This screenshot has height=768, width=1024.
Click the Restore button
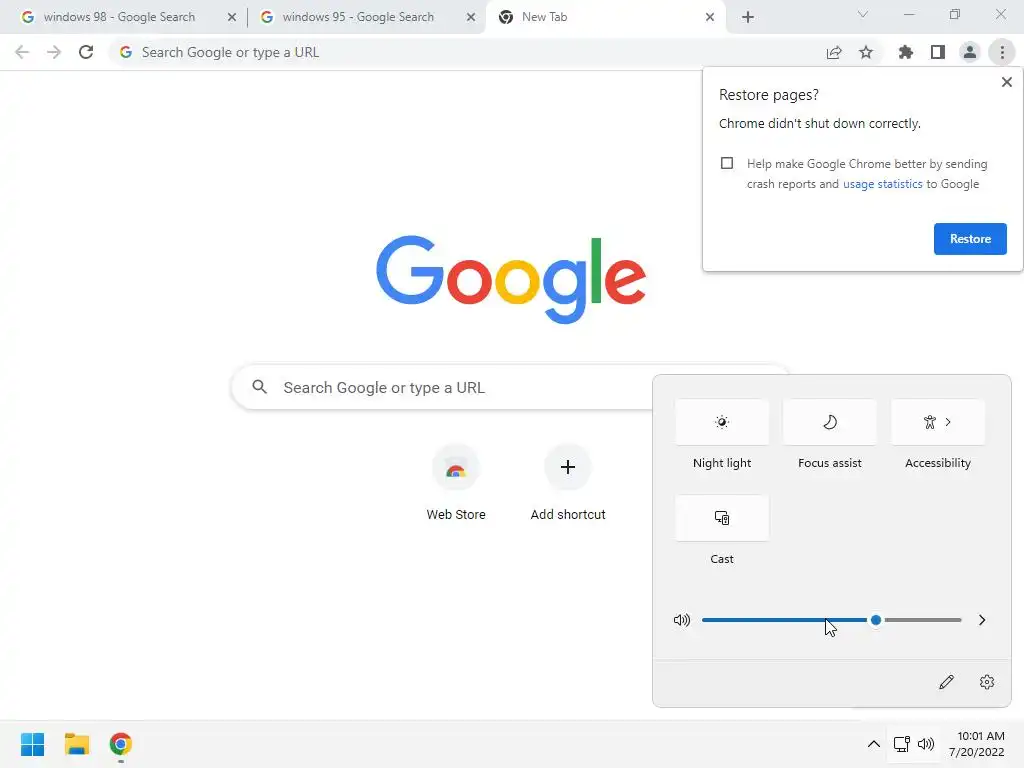pos(970,239)
